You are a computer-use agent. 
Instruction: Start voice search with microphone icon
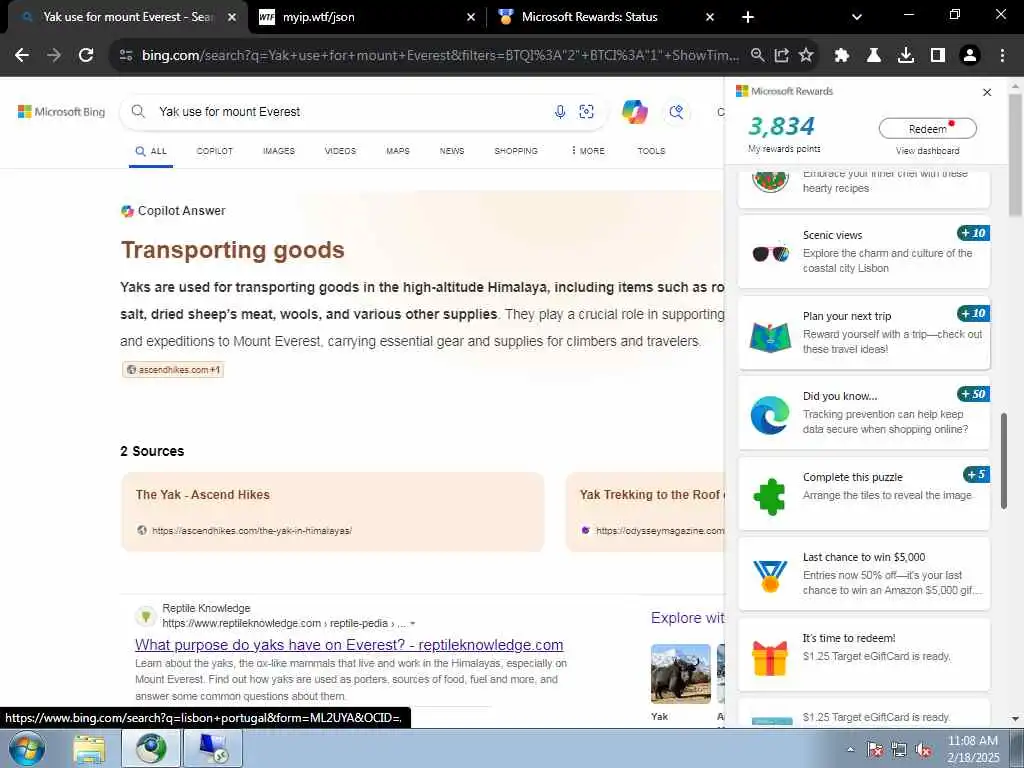click(x=560, y=112)
